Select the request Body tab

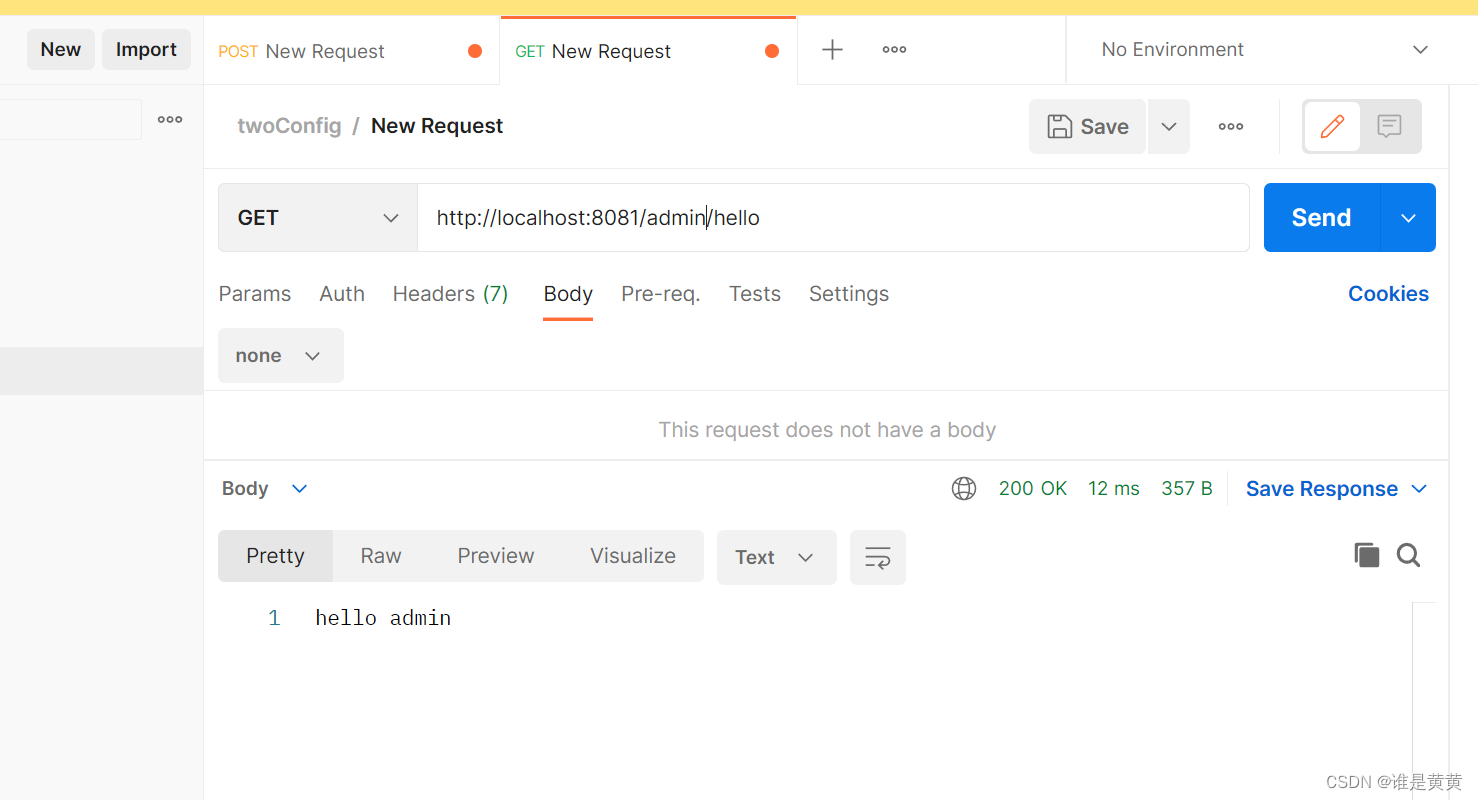(568, 294)
